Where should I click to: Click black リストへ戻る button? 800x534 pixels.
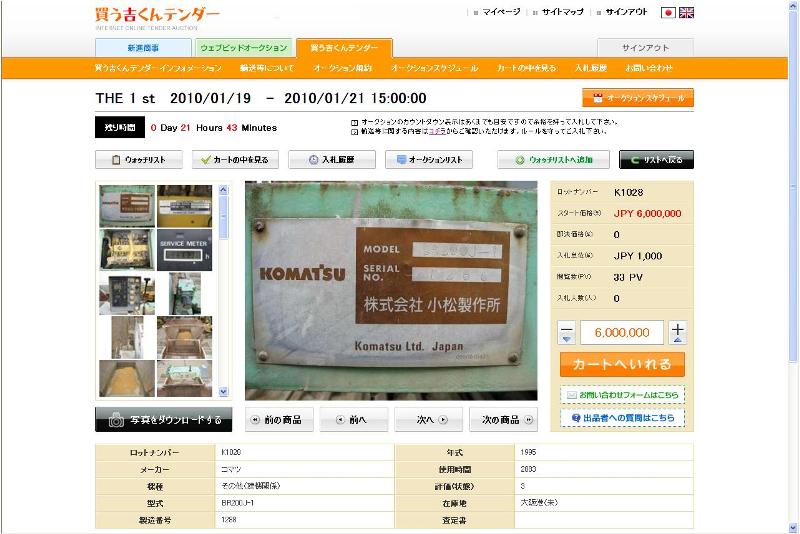(x=656, y=160)
